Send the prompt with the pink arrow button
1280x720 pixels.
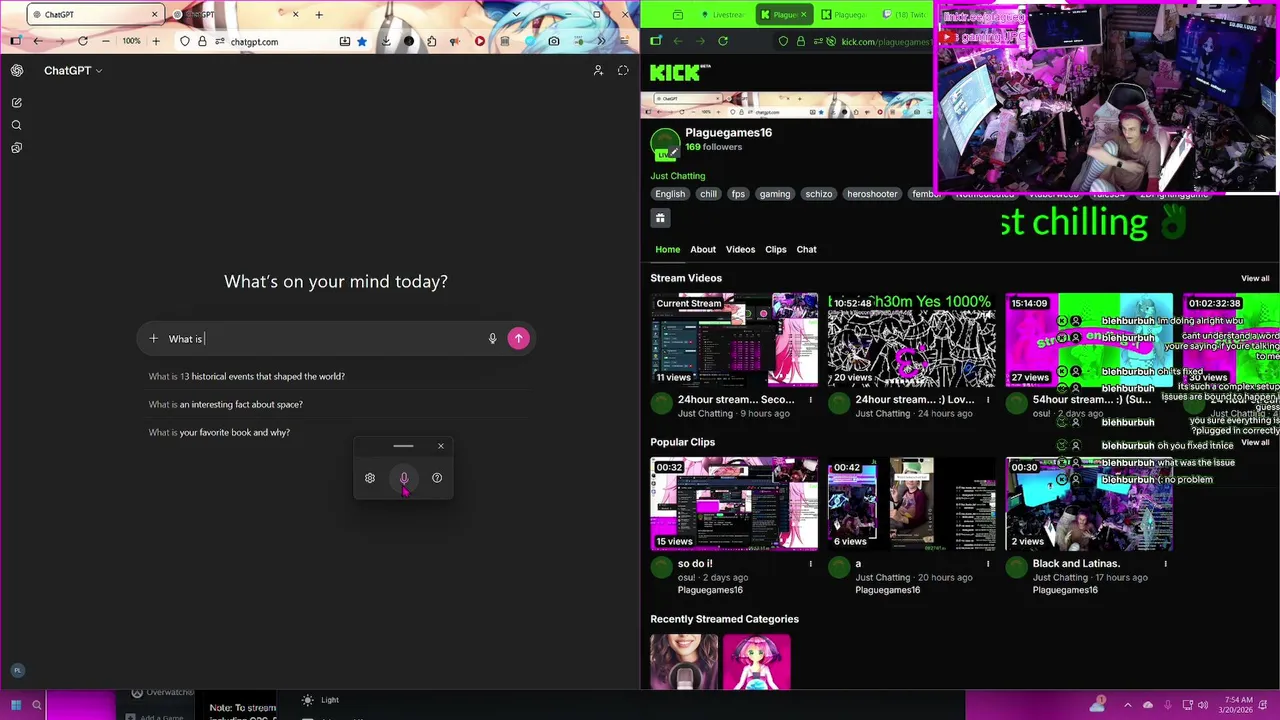click(518, 339)
